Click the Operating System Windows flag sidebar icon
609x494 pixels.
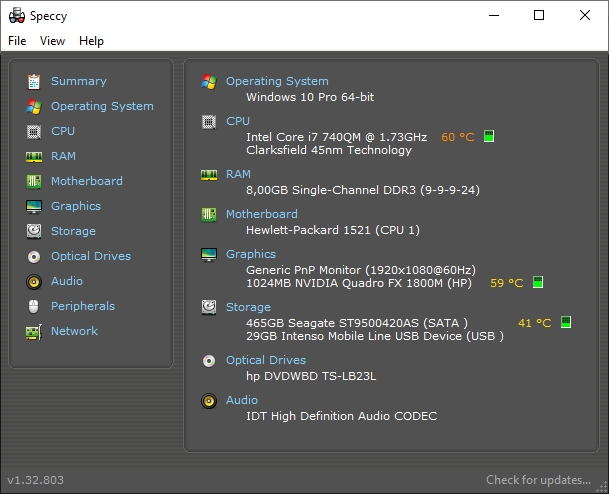34,106
